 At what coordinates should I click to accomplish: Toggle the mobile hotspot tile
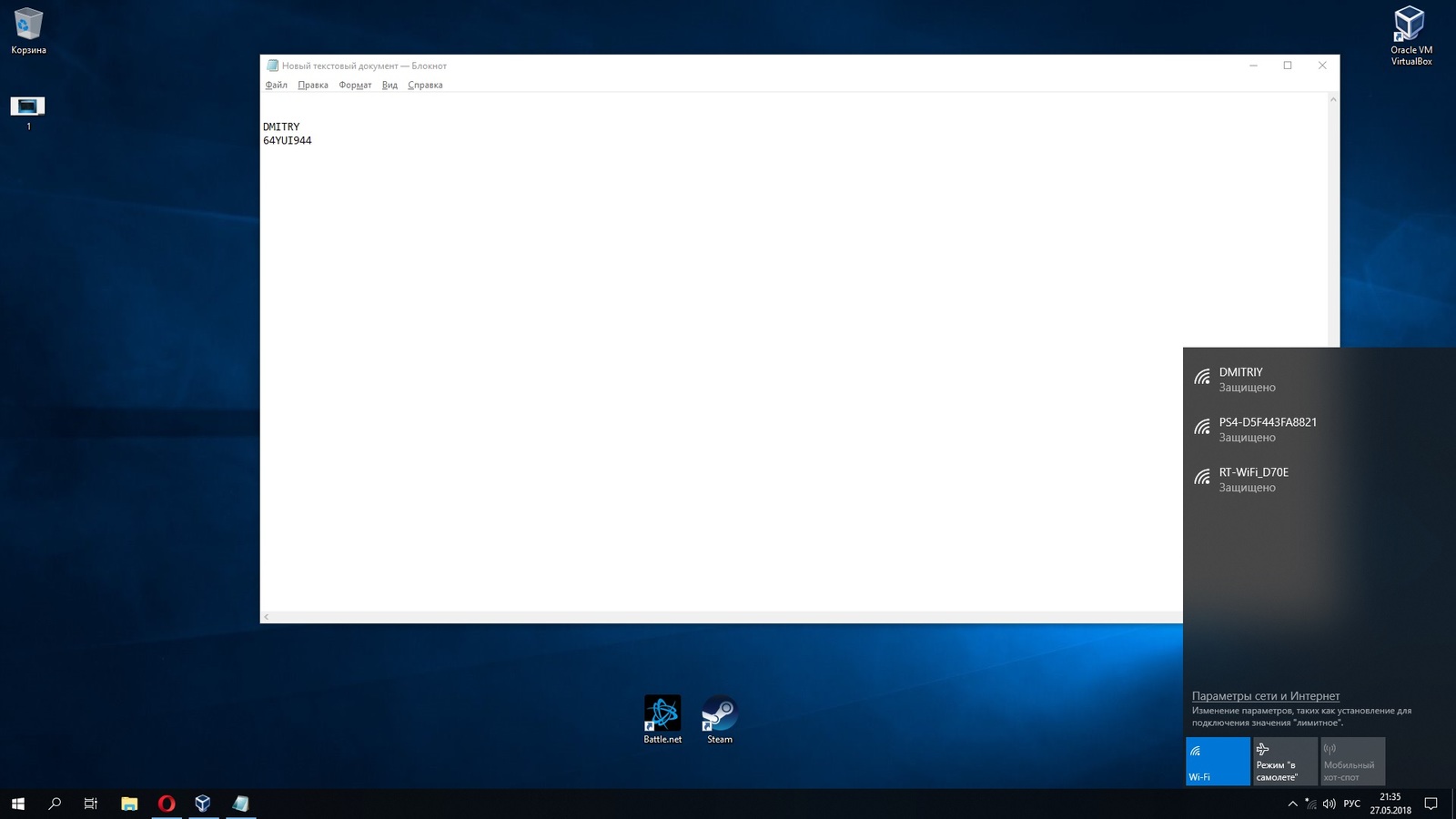(x=1351, y=761)
